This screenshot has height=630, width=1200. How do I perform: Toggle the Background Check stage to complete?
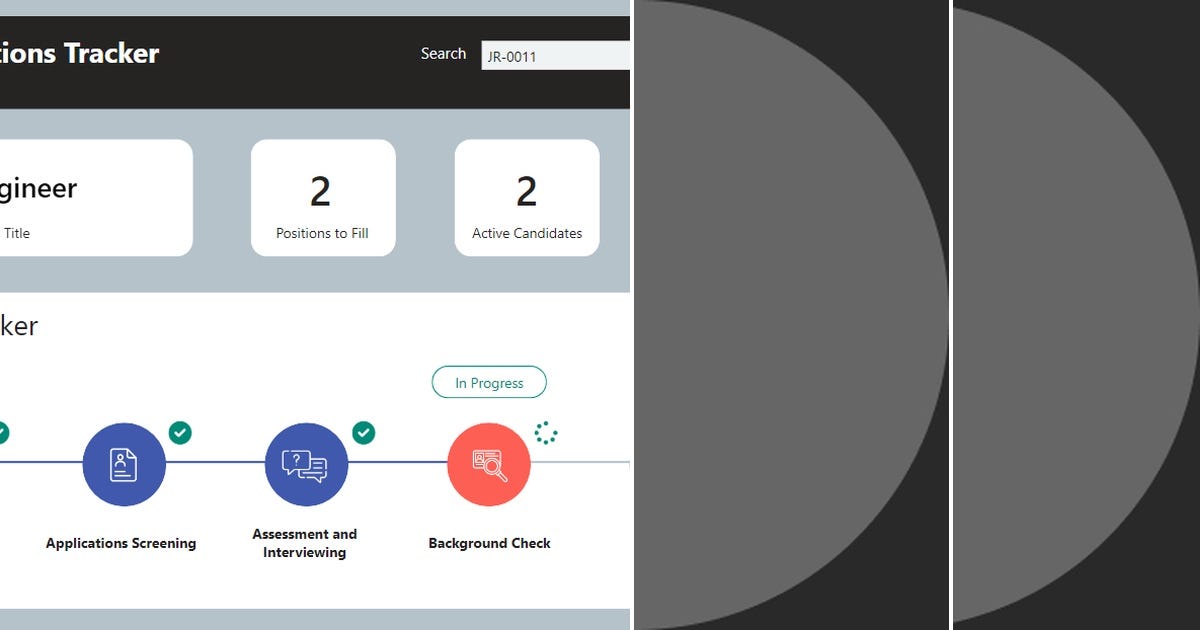coord(489,464)
